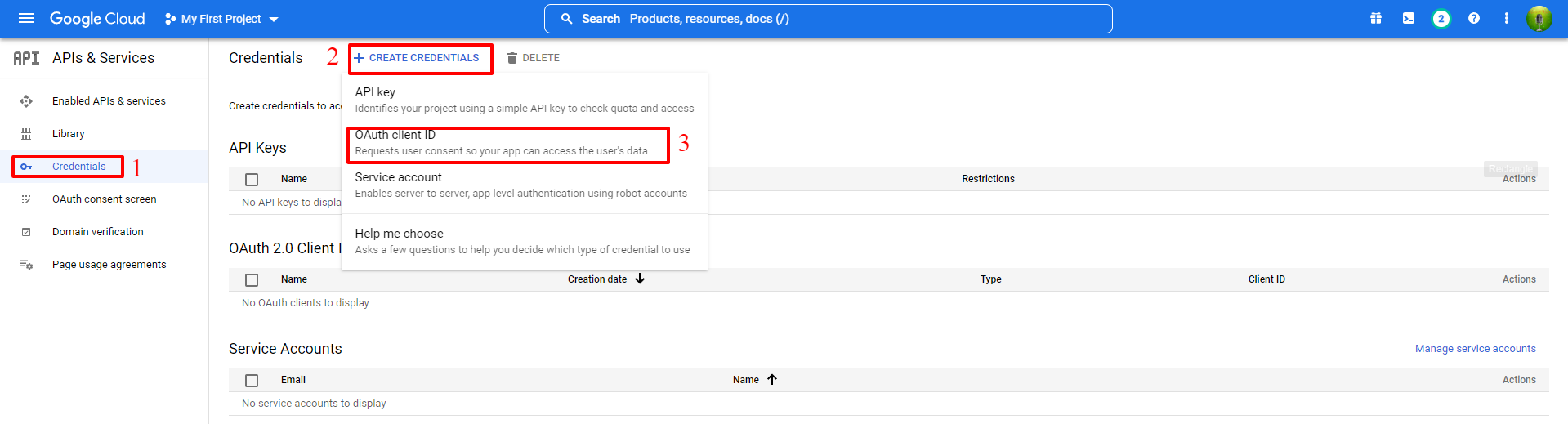This screenshot has height=424, width=1568.
Task: Open the Library page
Action: coord(69,134)
